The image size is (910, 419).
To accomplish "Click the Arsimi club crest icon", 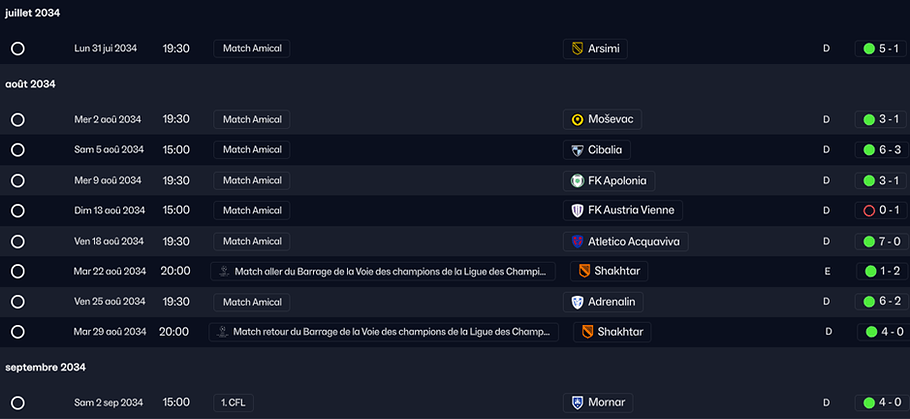I will 577,48.
